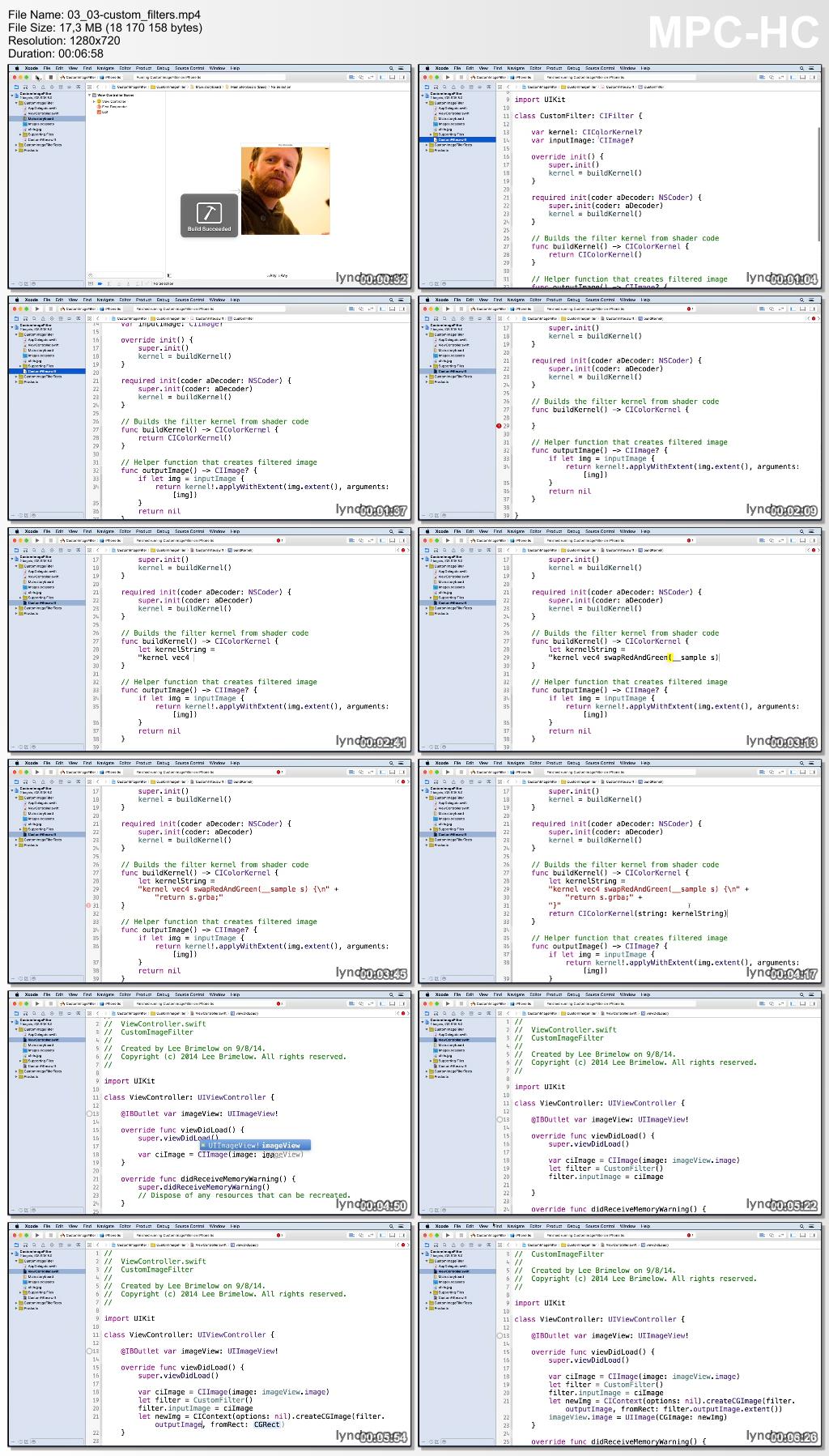Screen dimensions: 829x1456
Task: Click Run play button in 00:02:09 frame
Action: 448,309
